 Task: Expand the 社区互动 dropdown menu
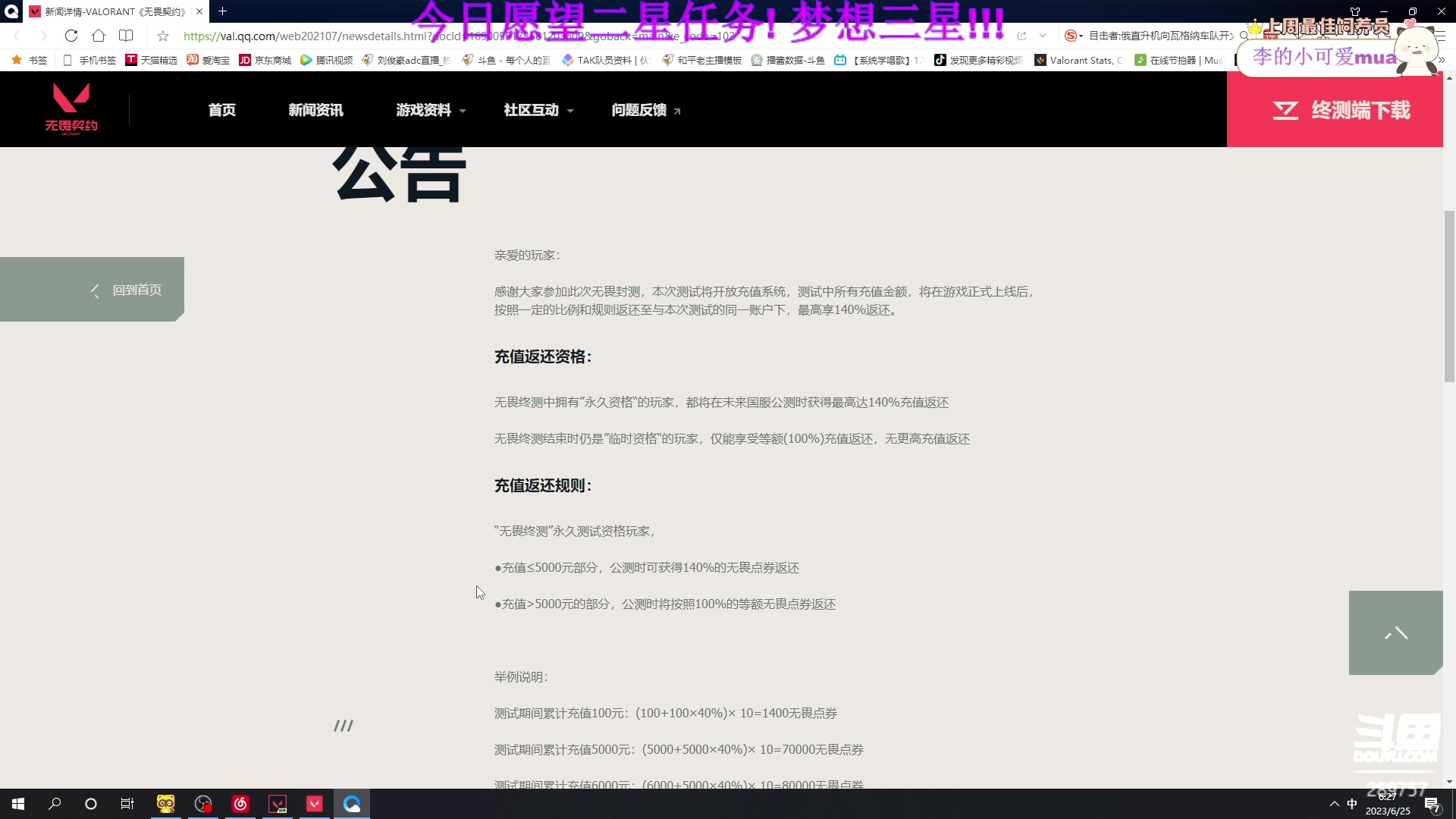click(538, 109)
